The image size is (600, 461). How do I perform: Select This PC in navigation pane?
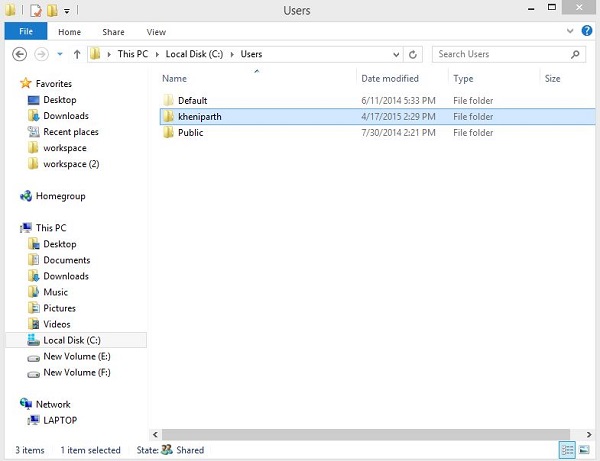pyautogui.click(x=51, y=228)
